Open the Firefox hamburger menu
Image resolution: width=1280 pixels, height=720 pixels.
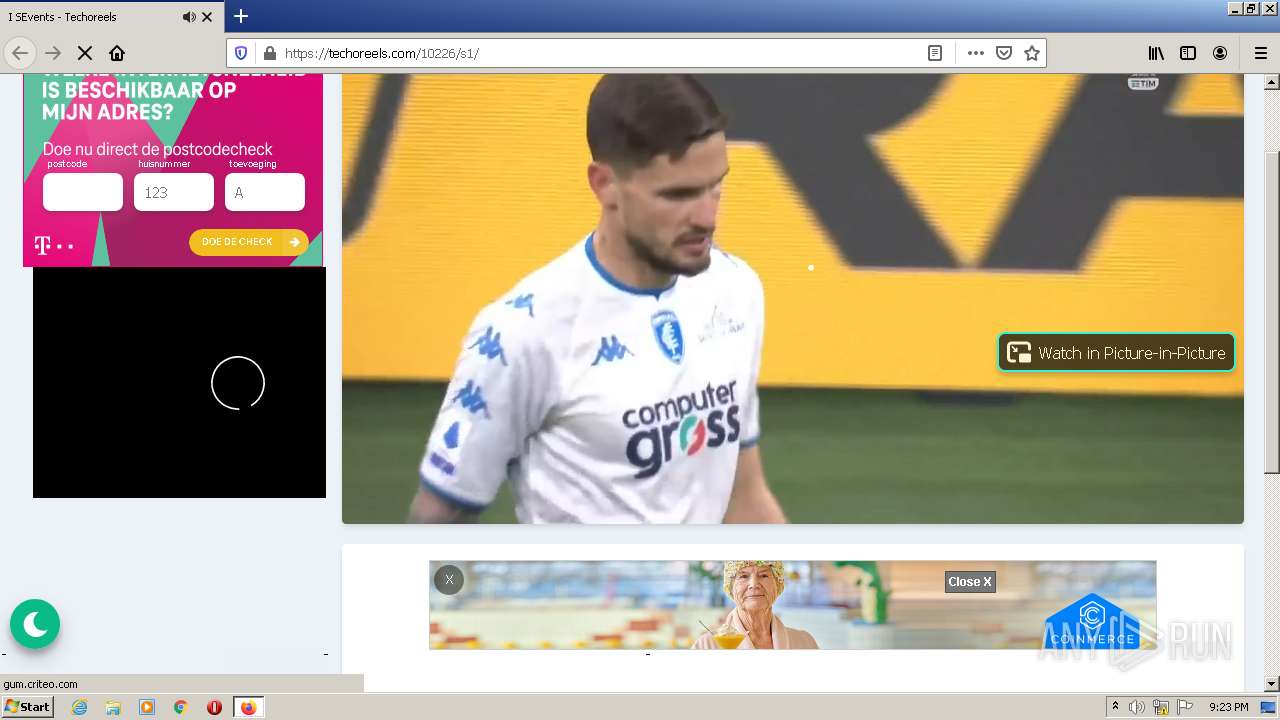[x=1261, y=53]
